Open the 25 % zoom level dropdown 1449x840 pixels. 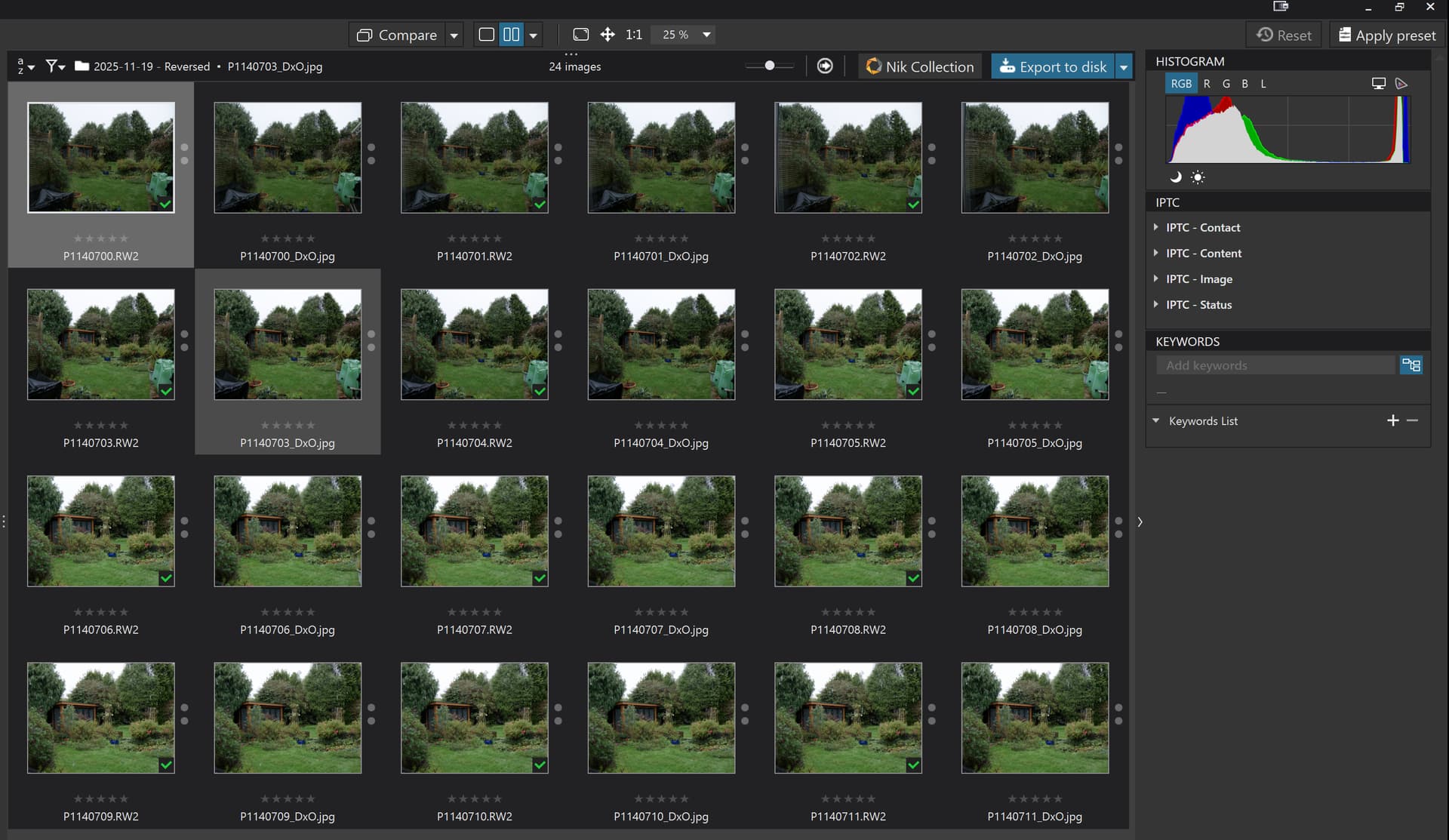pyautogui.click(x=706, y=35)
